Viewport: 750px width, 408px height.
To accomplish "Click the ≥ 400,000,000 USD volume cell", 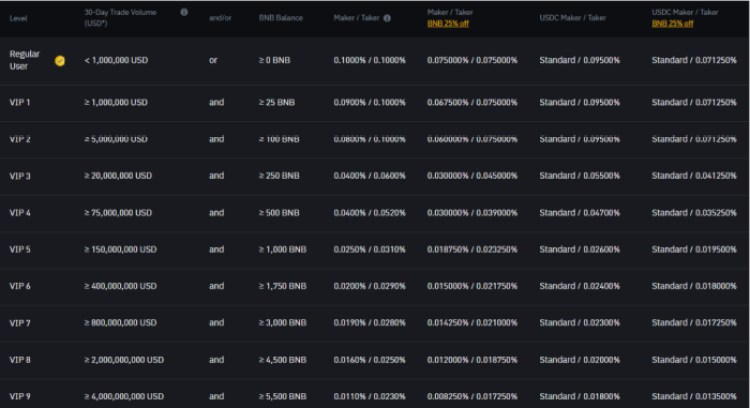I will 121,286.
